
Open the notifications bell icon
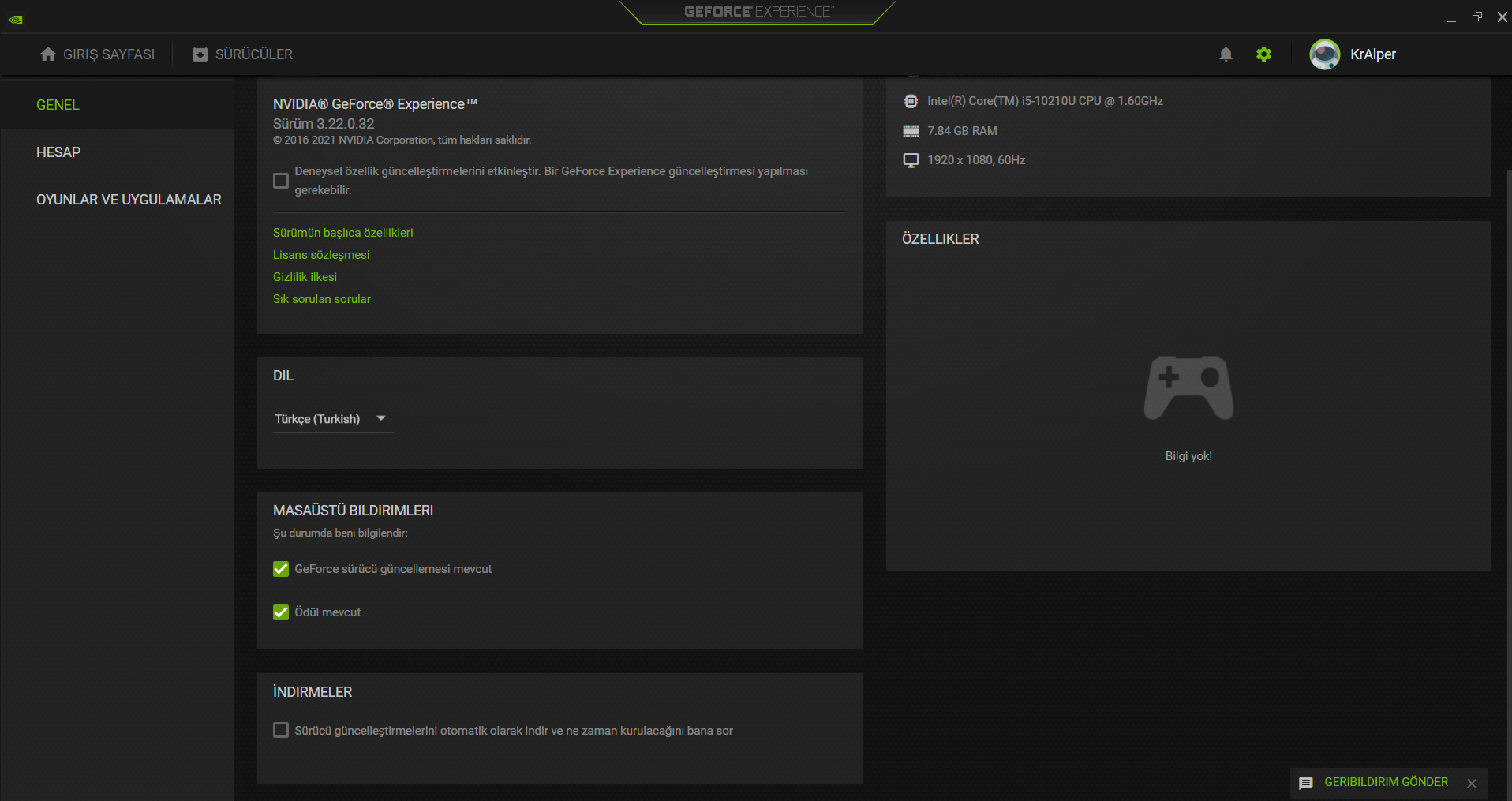click(1226, 54)
